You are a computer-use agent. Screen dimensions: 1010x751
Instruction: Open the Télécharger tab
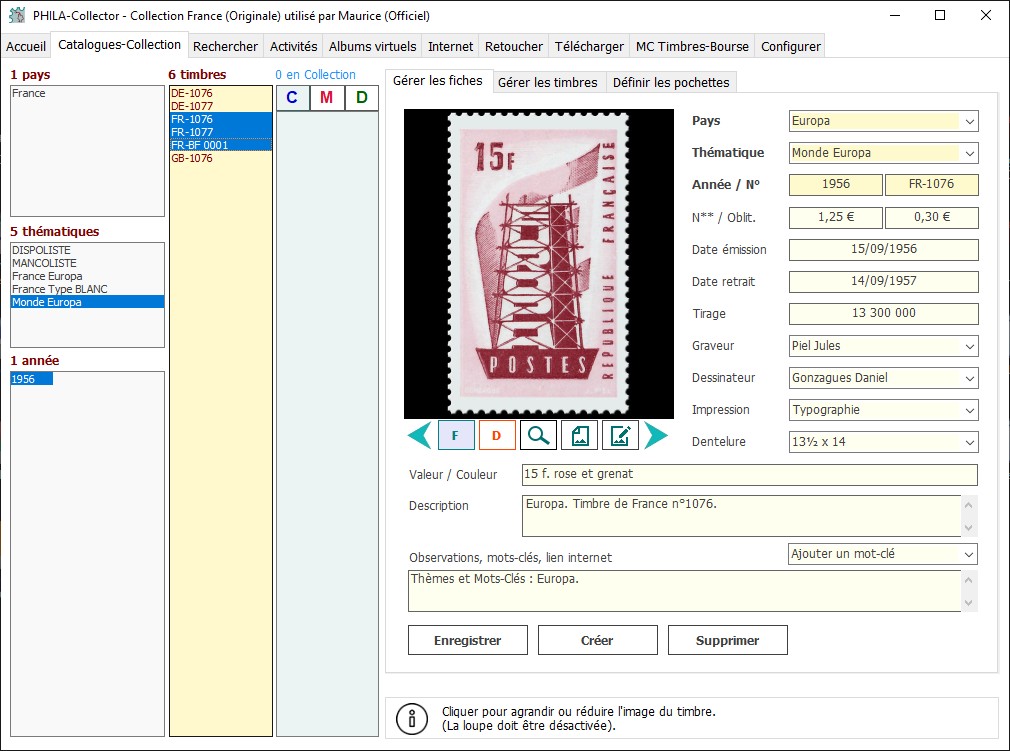(589, 46)
